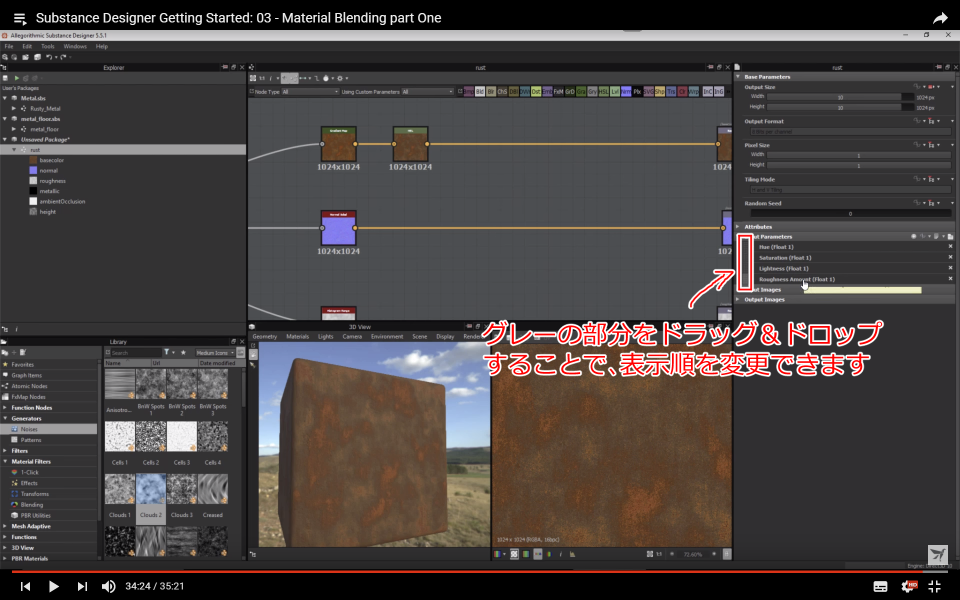Add an HSL node
Image resolution: width=960 pixels, height=600 pixels.
(604, 92)
